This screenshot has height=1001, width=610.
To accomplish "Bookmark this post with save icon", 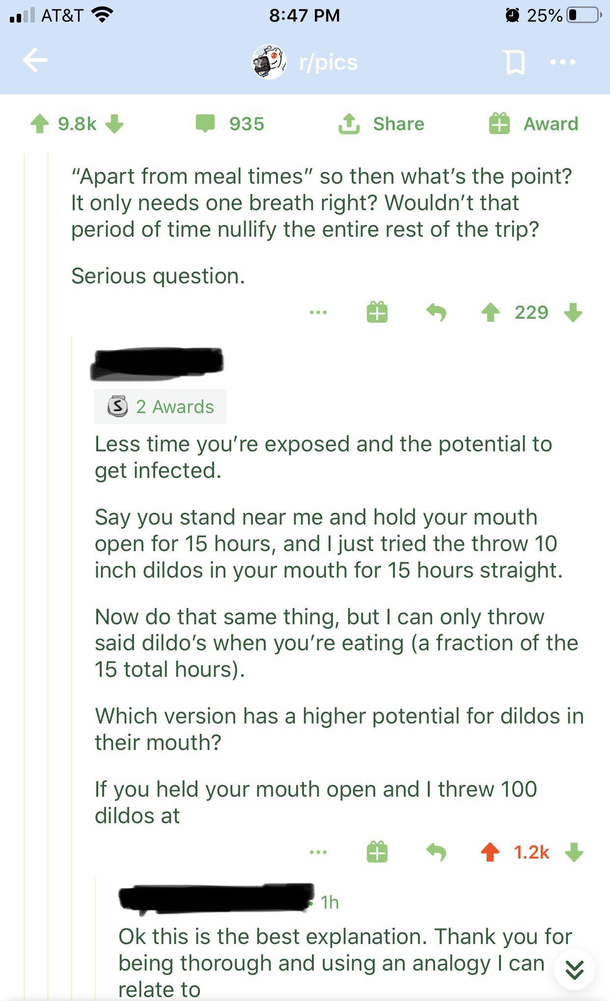I will pos(514,62).
